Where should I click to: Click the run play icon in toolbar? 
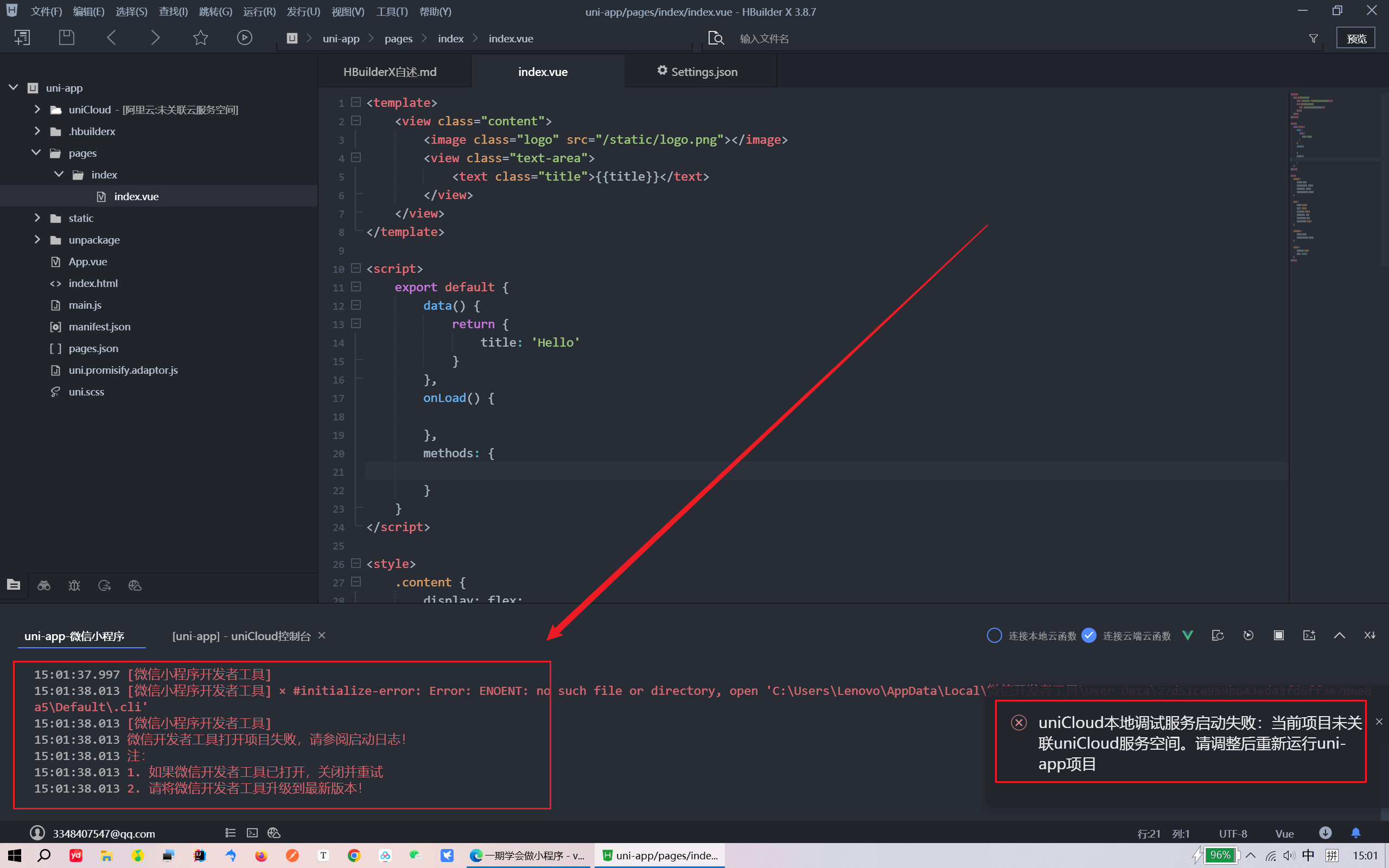coord(245,38)
